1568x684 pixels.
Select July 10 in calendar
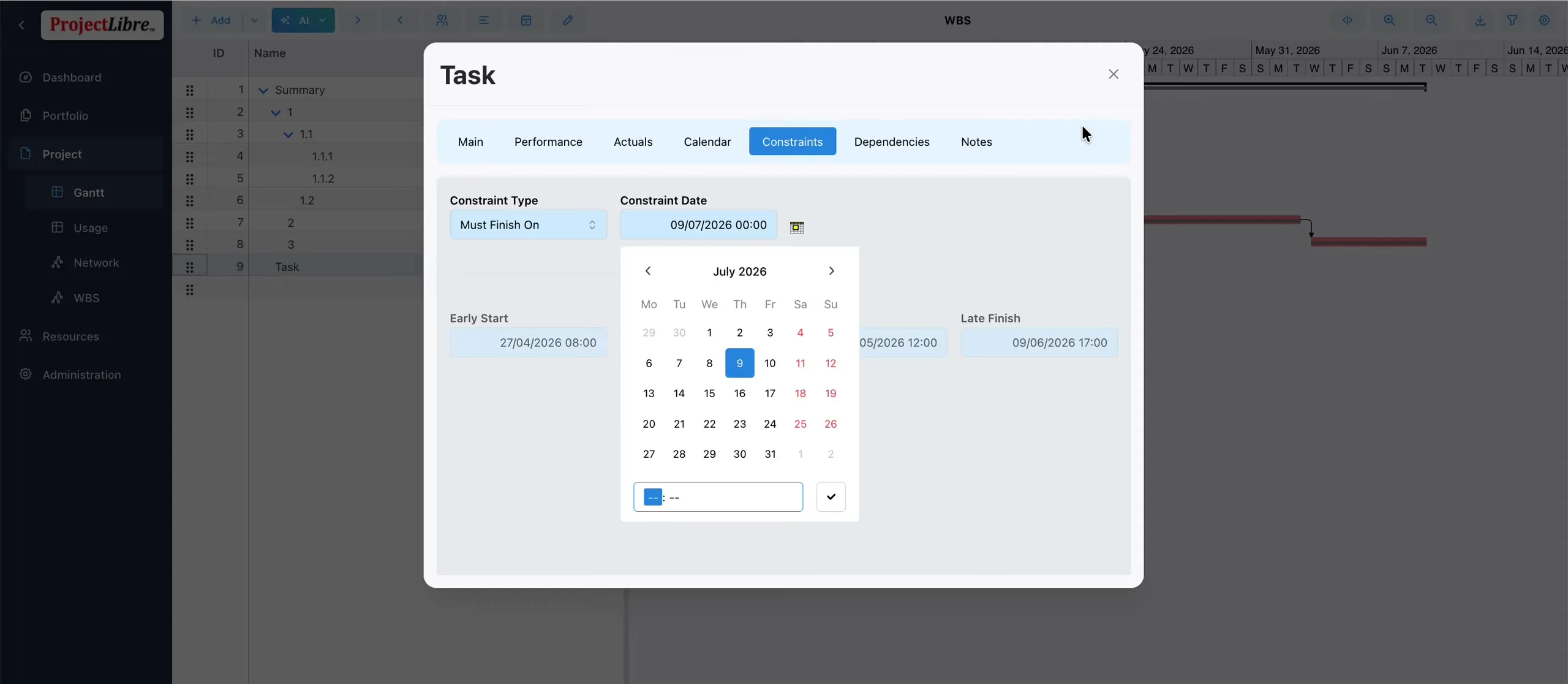[770, 363]
